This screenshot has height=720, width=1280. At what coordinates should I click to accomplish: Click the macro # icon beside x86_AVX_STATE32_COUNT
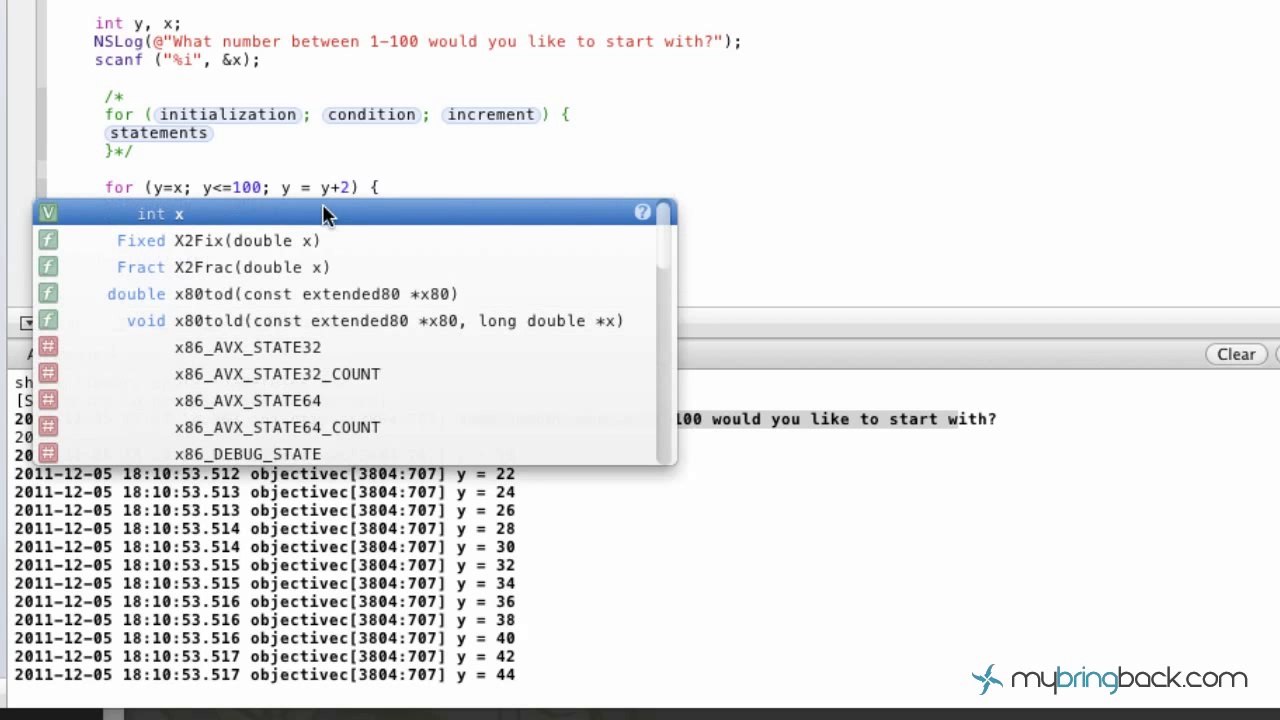coord(48,373)
